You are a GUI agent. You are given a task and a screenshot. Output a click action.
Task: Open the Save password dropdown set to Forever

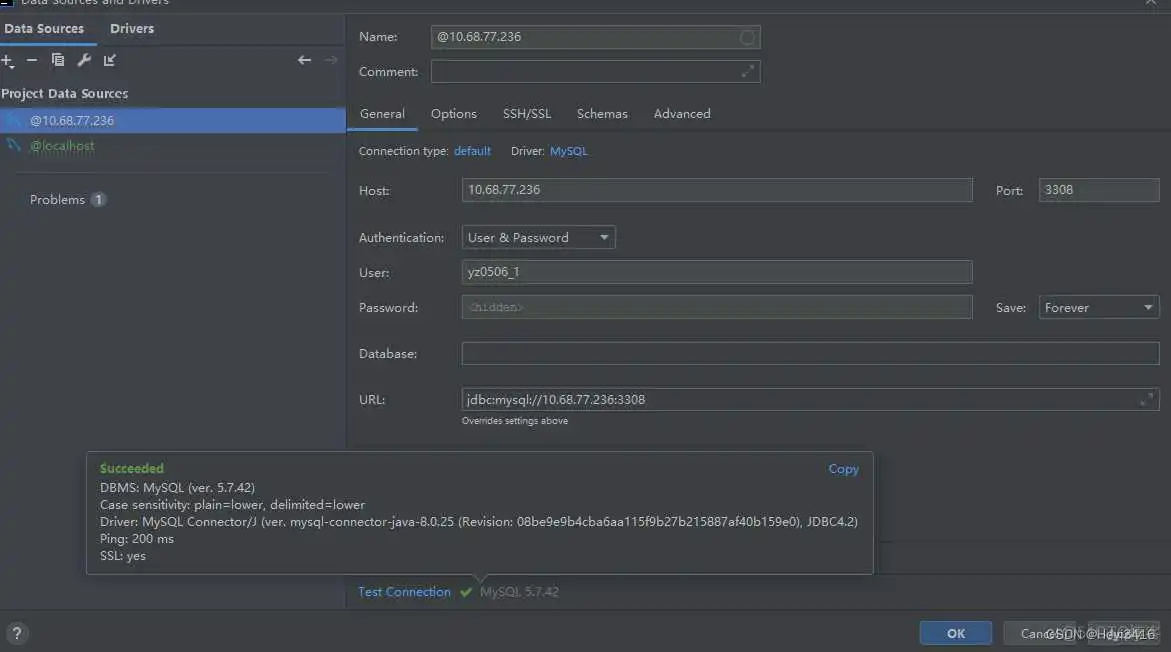coord(1098,307)
